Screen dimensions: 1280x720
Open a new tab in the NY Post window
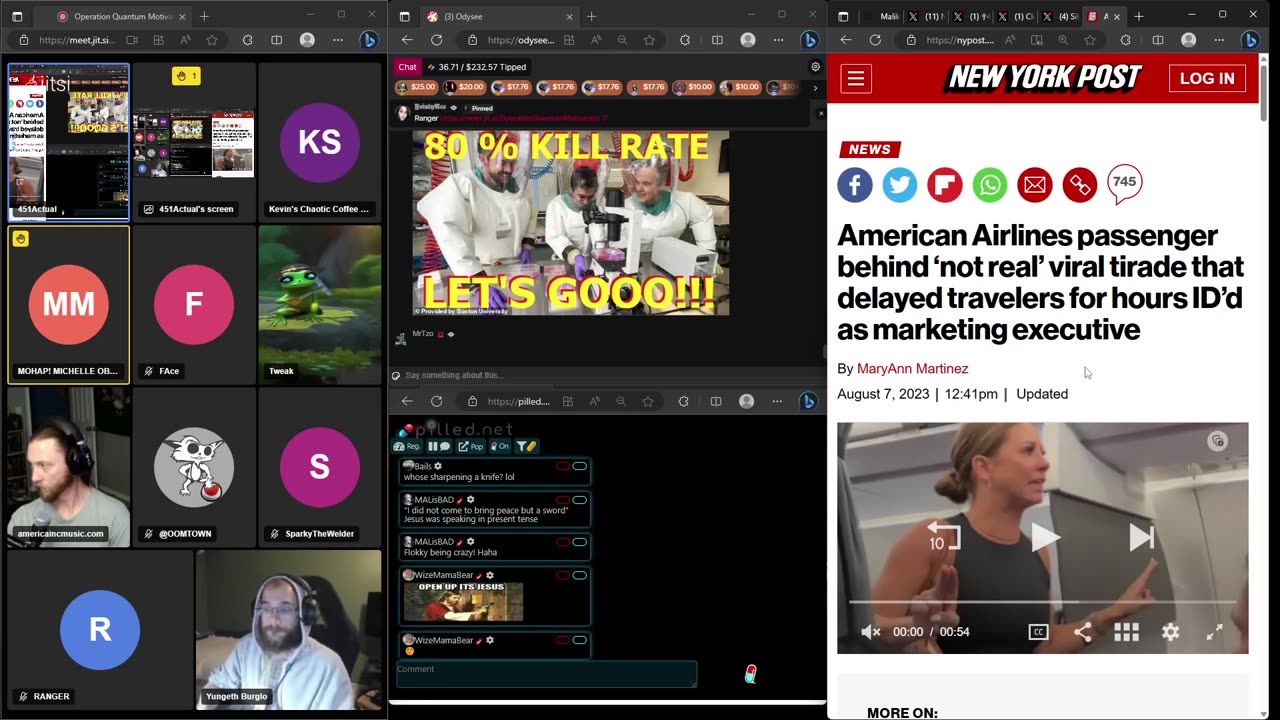coord(1138,16)
